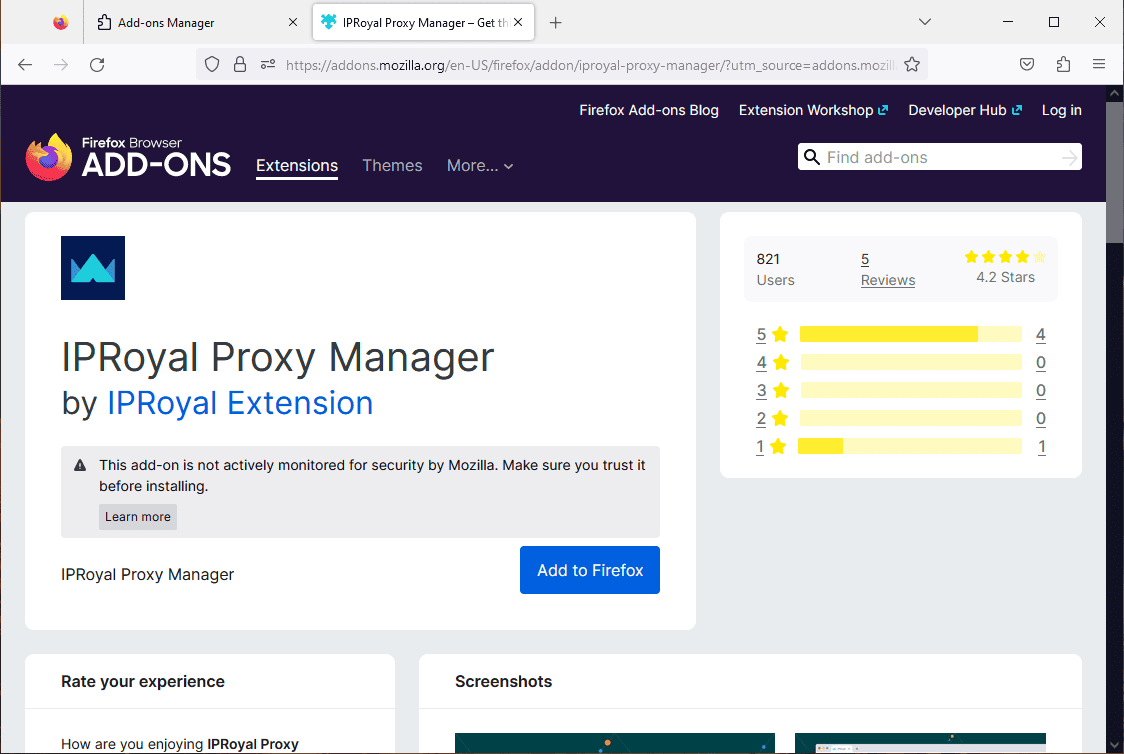
Task: Submit search with the arrow icon
Action: pyautogui.click(x=1069, y=158)
